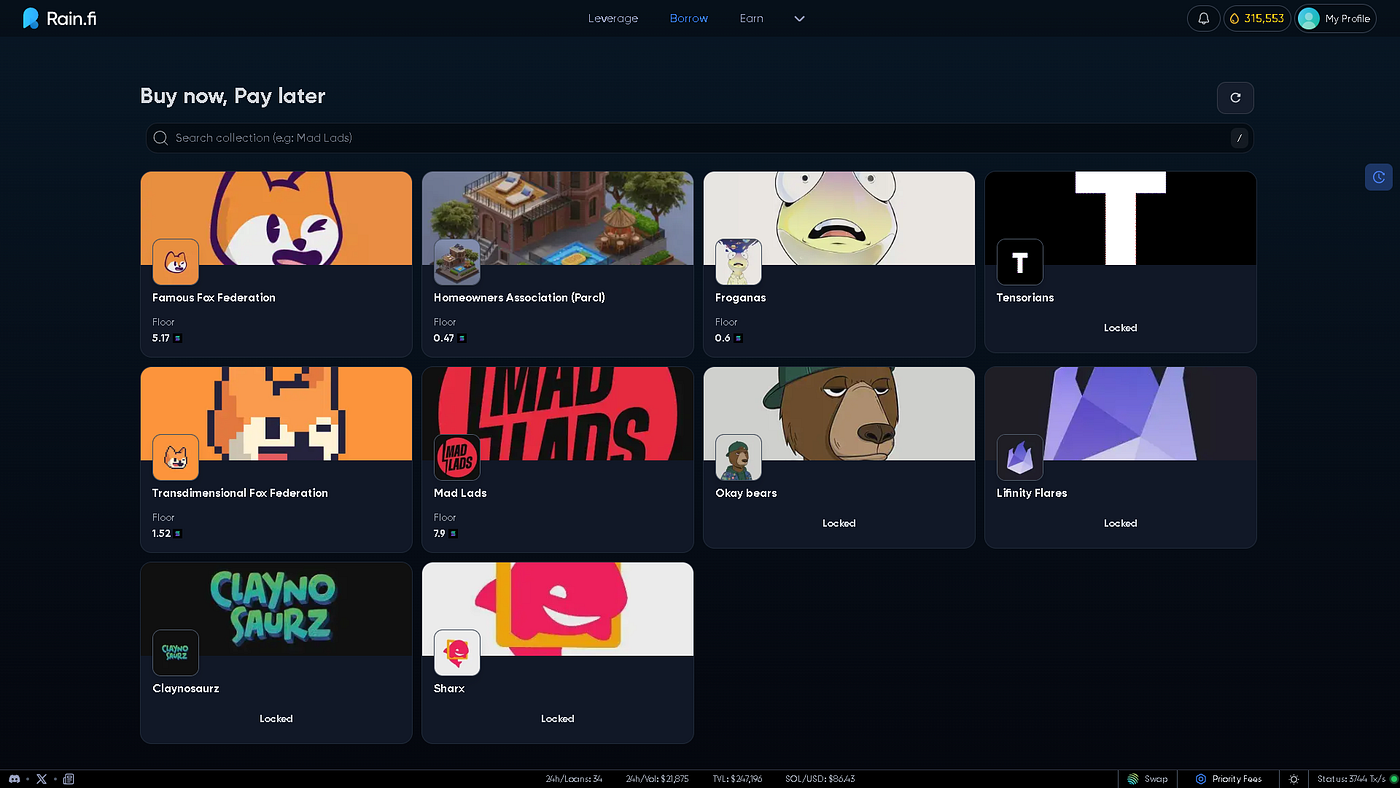Viewport: 1400px width, 788px height.
Task: Open the Swap button in the footer
Action: (x=1147, y=779)
